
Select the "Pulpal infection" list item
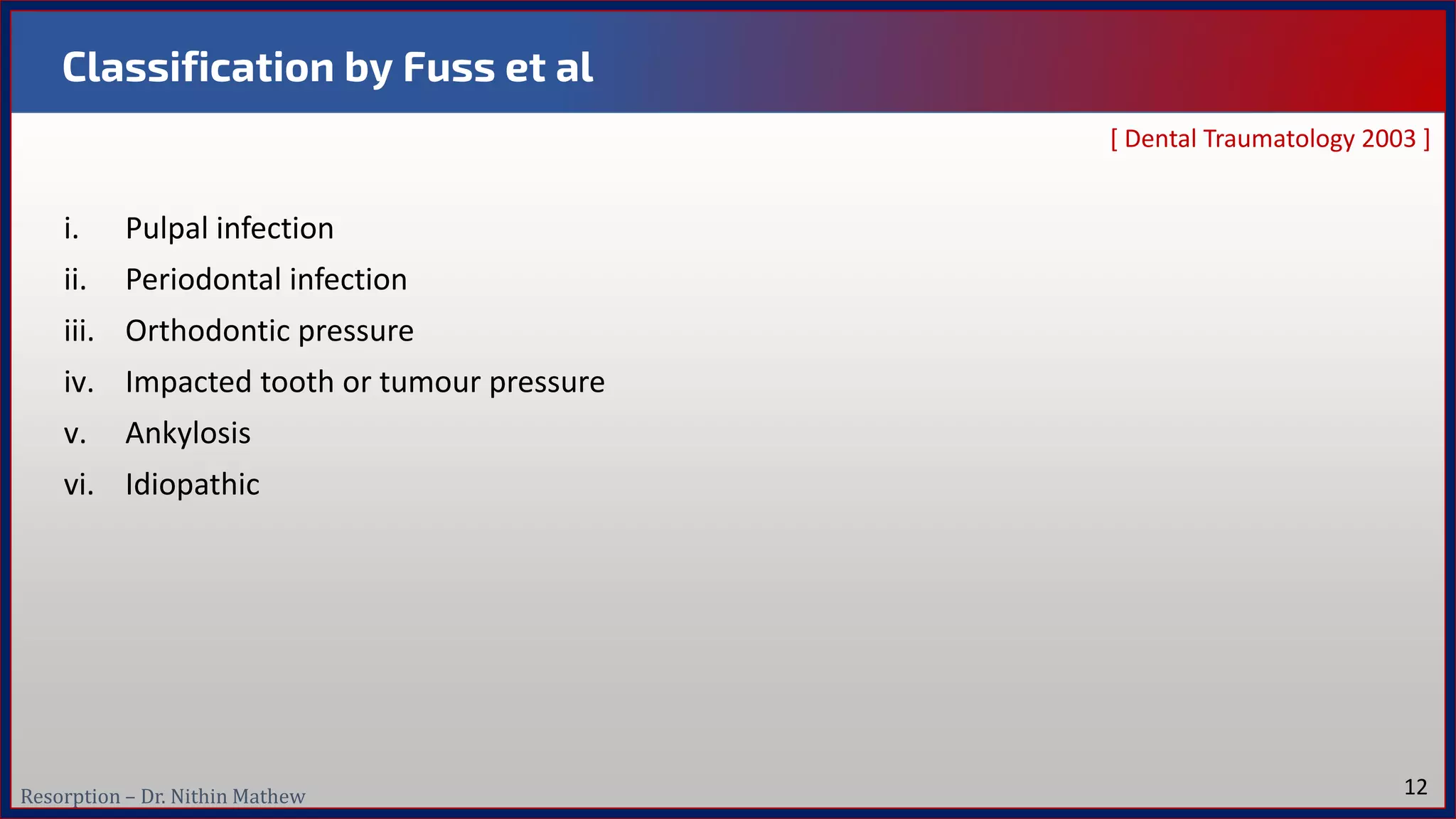coord(229,229)
